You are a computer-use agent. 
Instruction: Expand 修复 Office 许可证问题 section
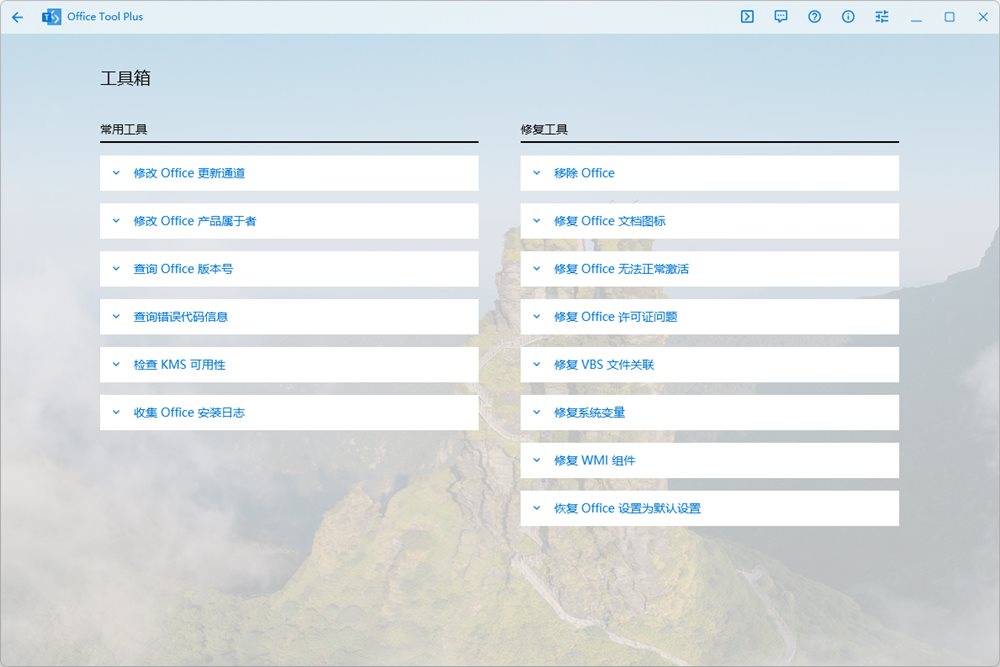[709, 317]
